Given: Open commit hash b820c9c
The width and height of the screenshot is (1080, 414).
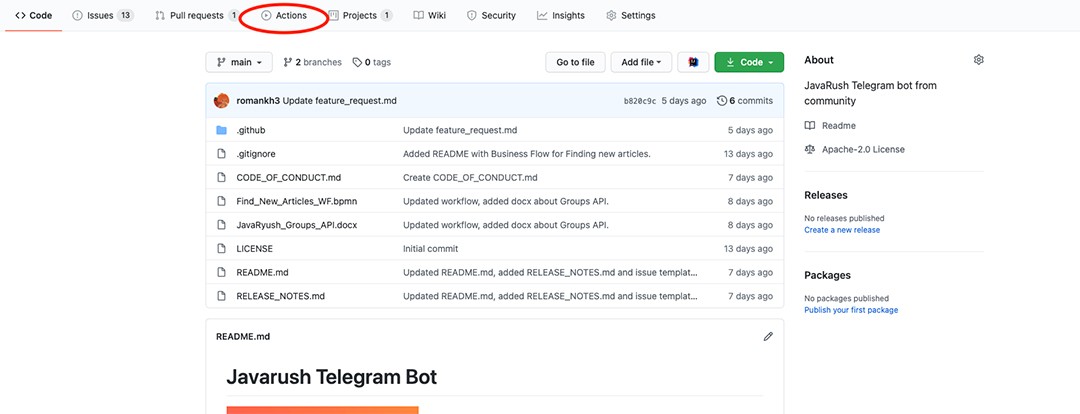Looking at the screenshot, I should tap(639, 101).
